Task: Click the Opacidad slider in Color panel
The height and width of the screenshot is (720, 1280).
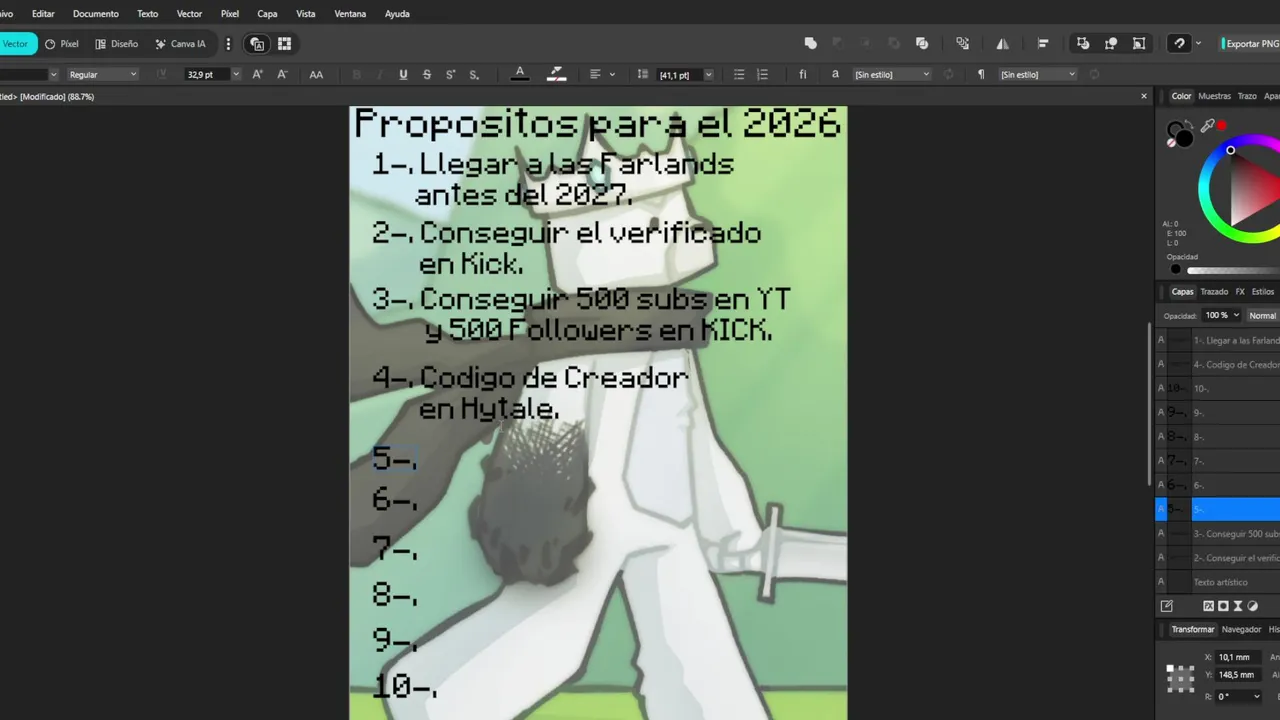Action: 1232,270
